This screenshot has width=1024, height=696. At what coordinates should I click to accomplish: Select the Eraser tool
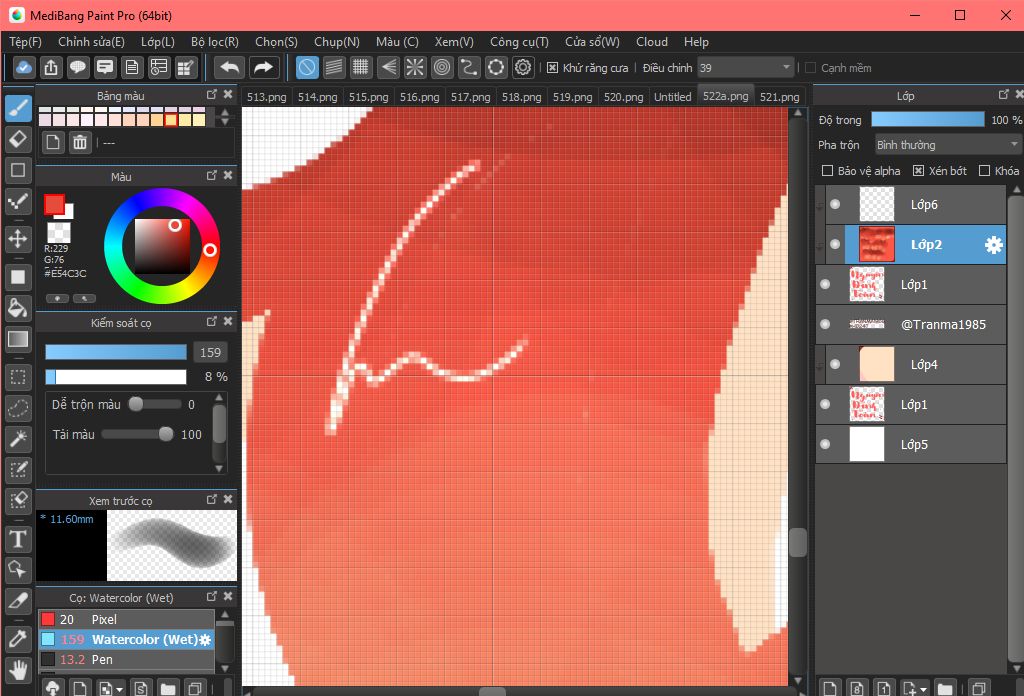coord(18,139)
